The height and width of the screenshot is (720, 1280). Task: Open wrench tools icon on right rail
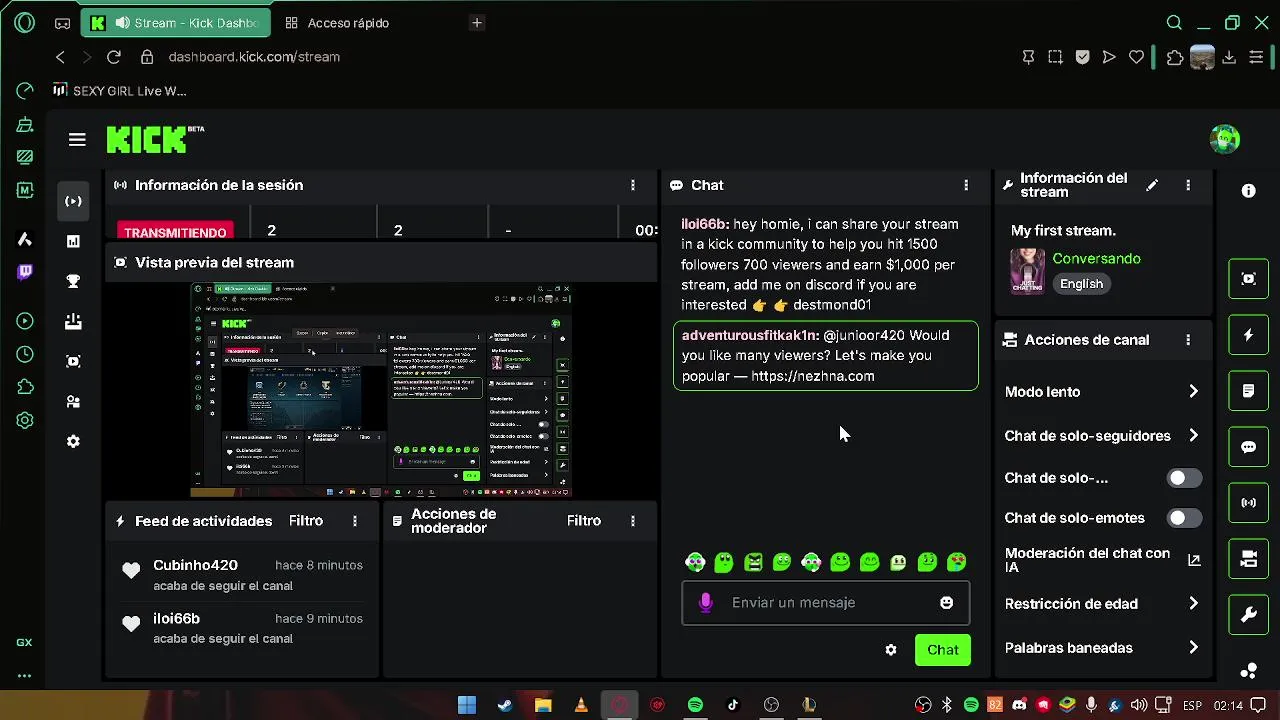(1248, 615)
